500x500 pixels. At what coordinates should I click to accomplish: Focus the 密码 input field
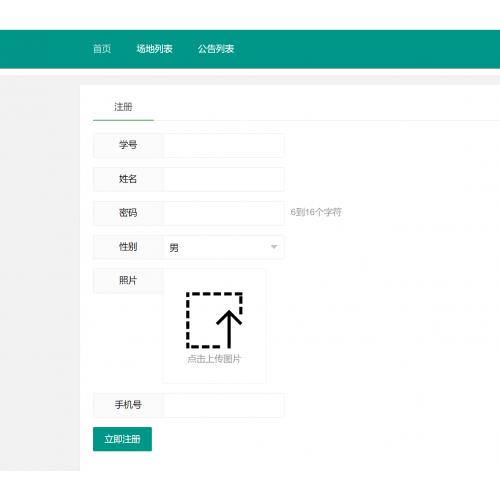tap(223, 213)
